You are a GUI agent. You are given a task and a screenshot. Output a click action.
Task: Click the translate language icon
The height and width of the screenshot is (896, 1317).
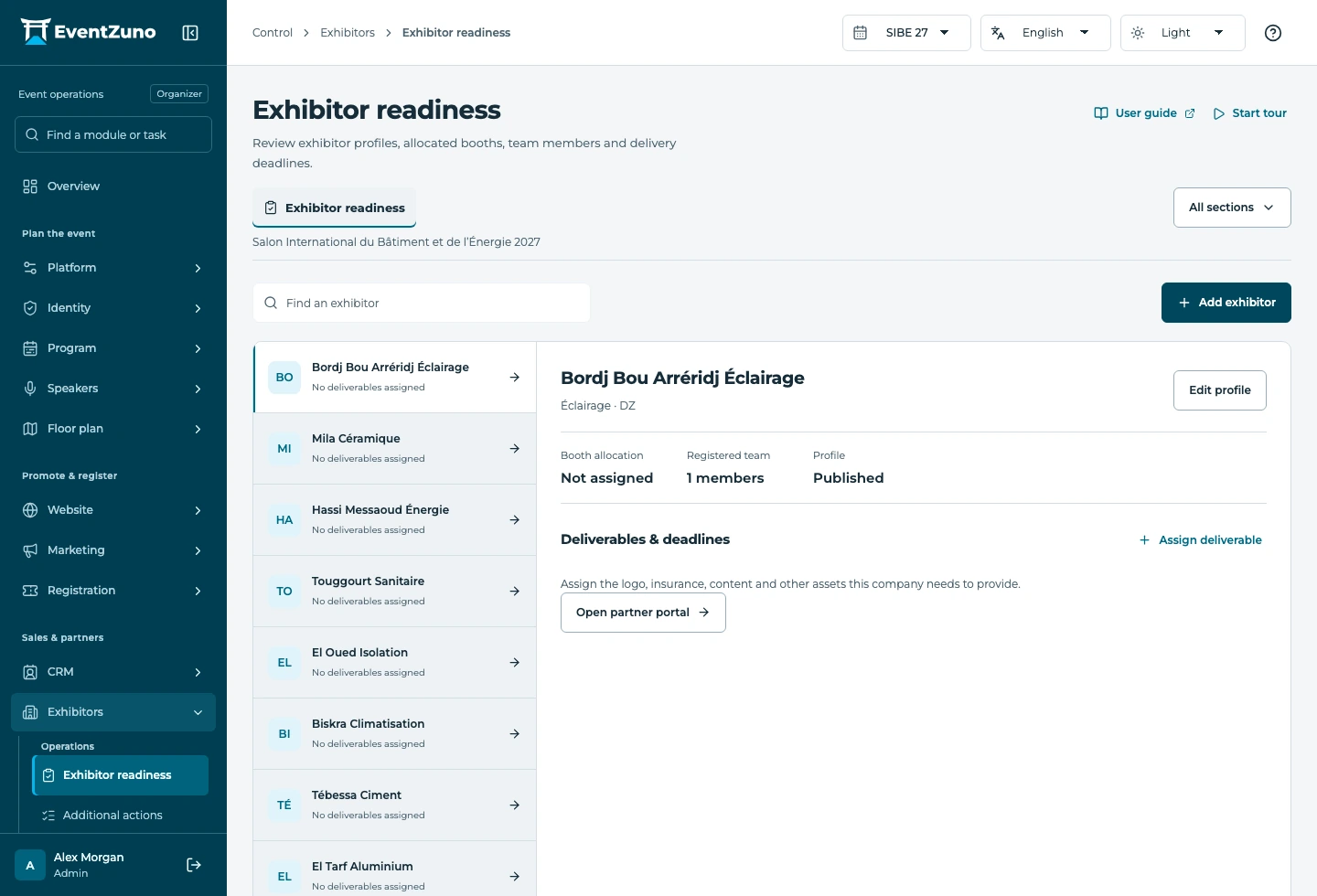click(x=998, y=33)
